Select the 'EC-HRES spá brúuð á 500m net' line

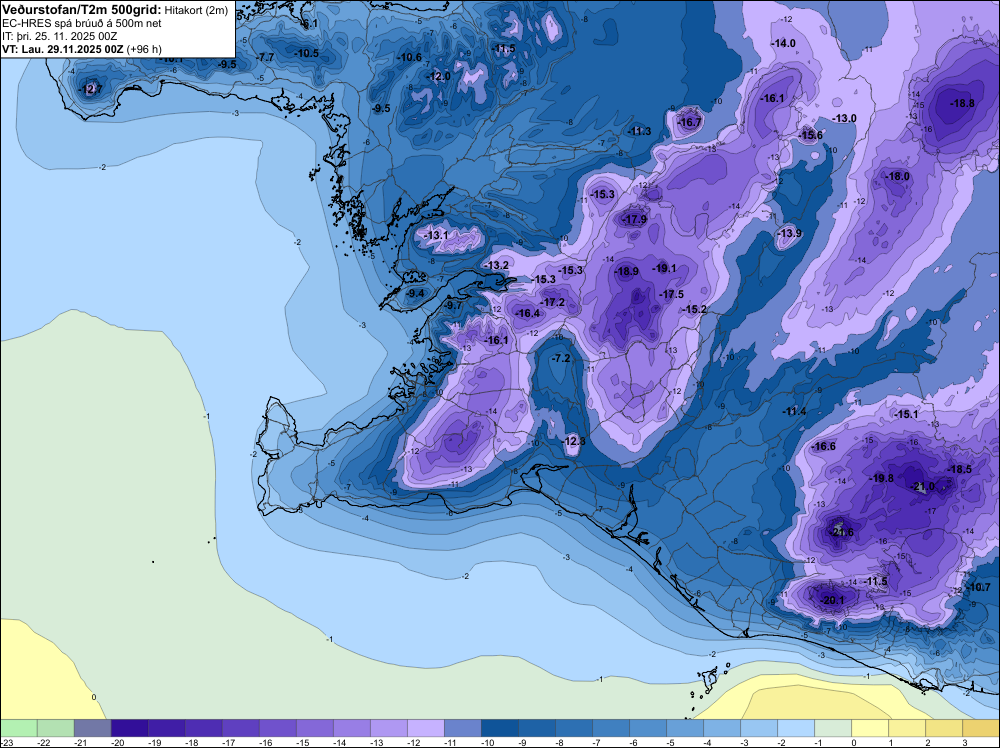82,24
